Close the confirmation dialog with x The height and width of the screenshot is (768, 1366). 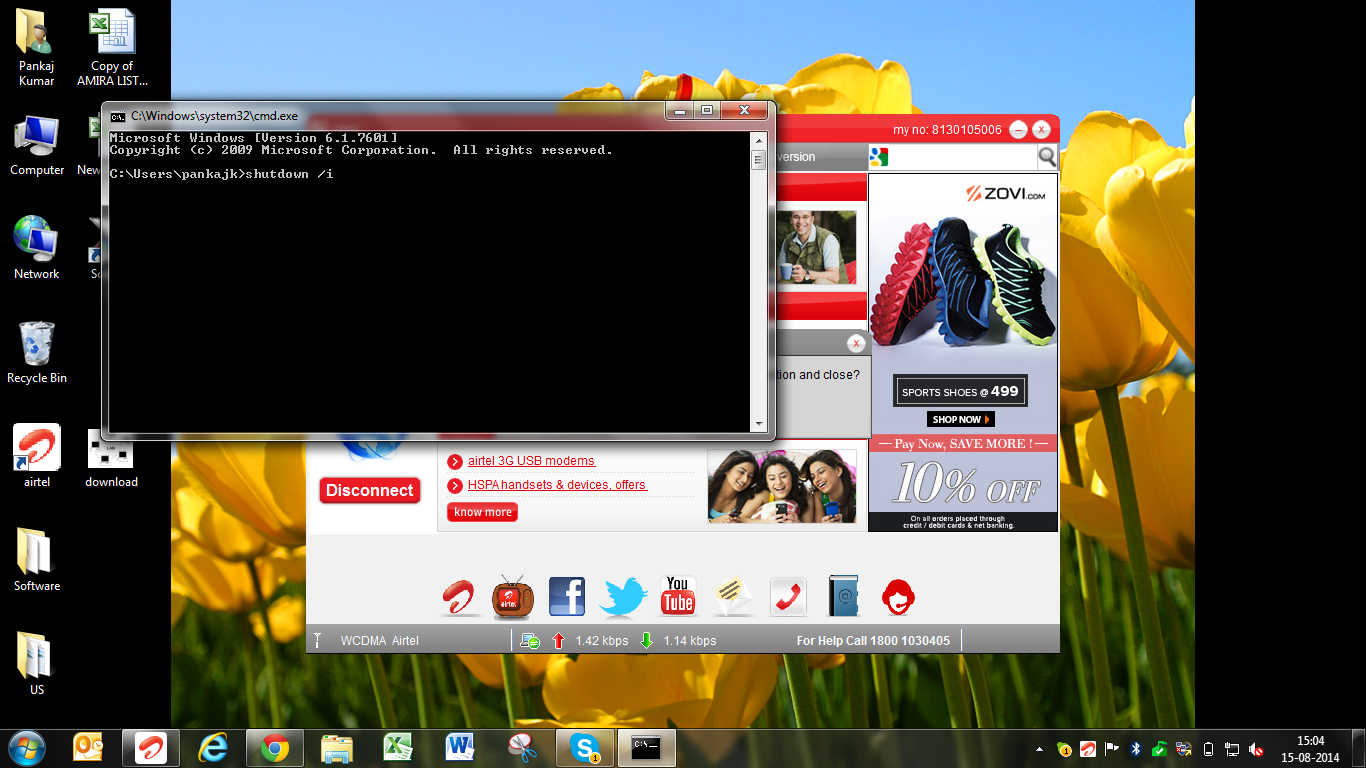[x=856, y=343]
